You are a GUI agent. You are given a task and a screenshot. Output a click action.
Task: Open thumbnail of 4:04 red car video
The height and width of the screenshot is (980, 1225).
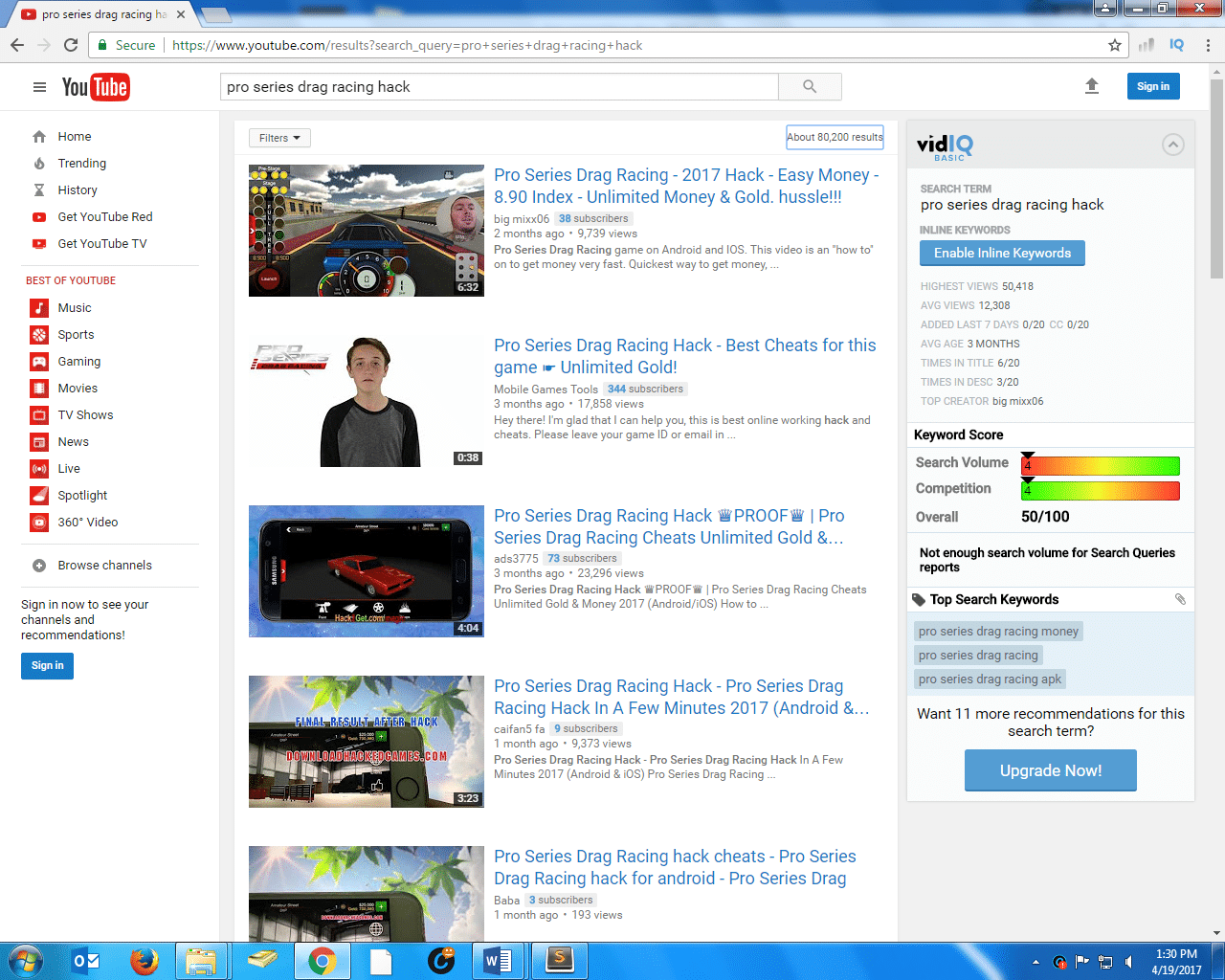(367, 571)
